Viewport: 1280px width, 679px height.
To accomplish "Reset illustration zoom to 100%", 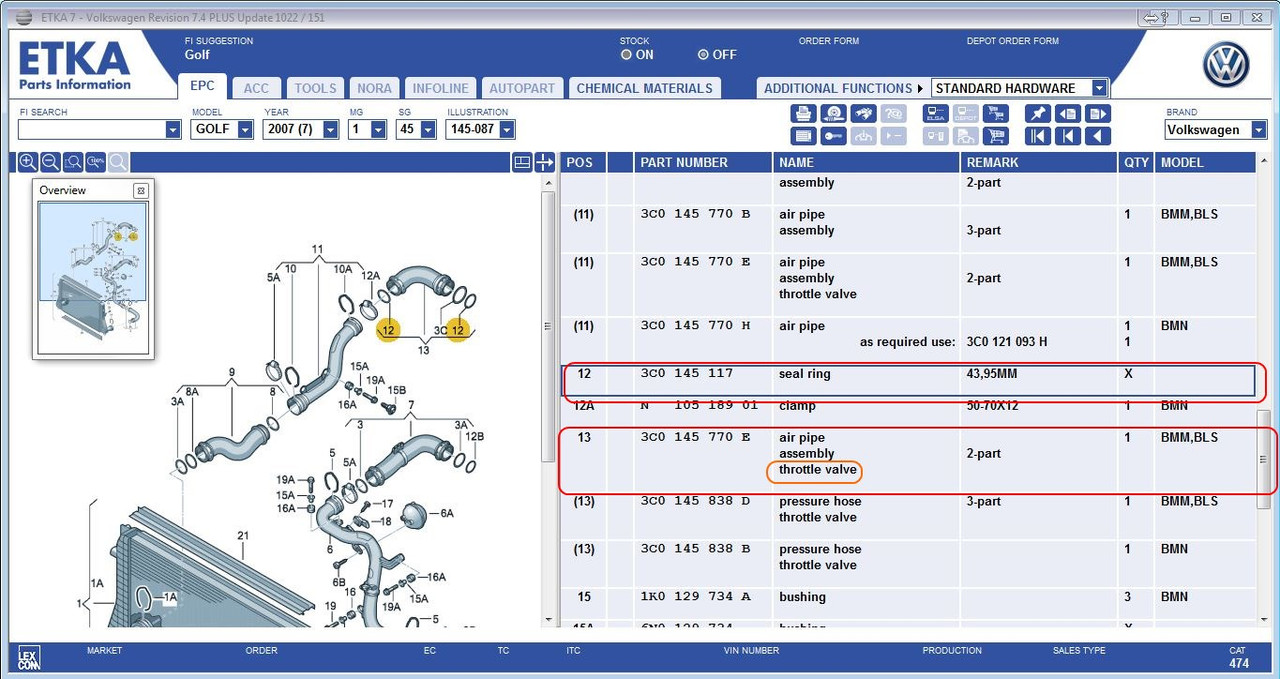I will (96, 162).
